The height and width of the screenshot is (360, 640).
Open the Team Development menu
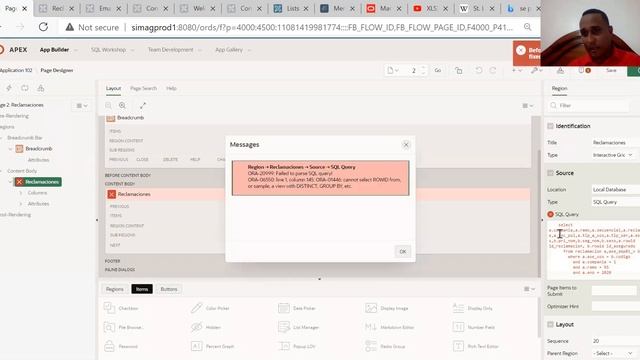point(174,50)
